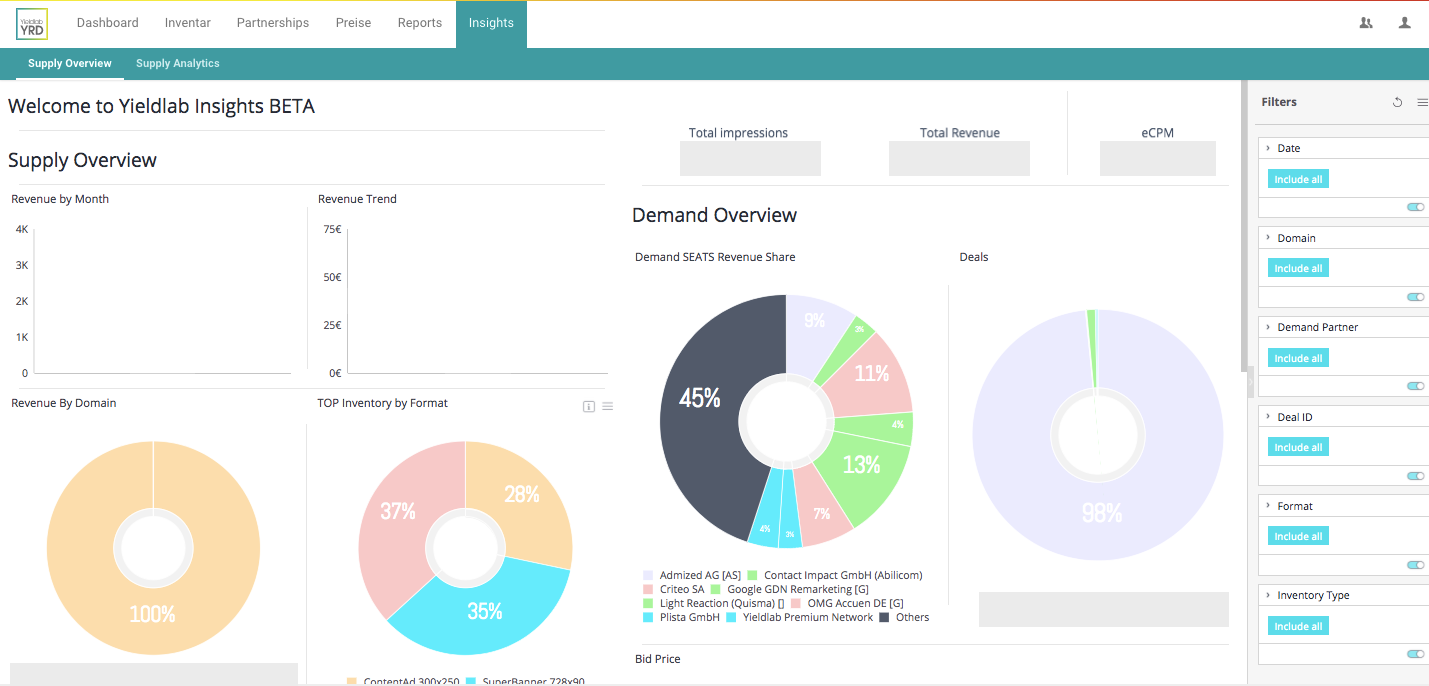Reset filters with the circular arrow icon
The image size is (1429, 686).
click(1397, 102)
